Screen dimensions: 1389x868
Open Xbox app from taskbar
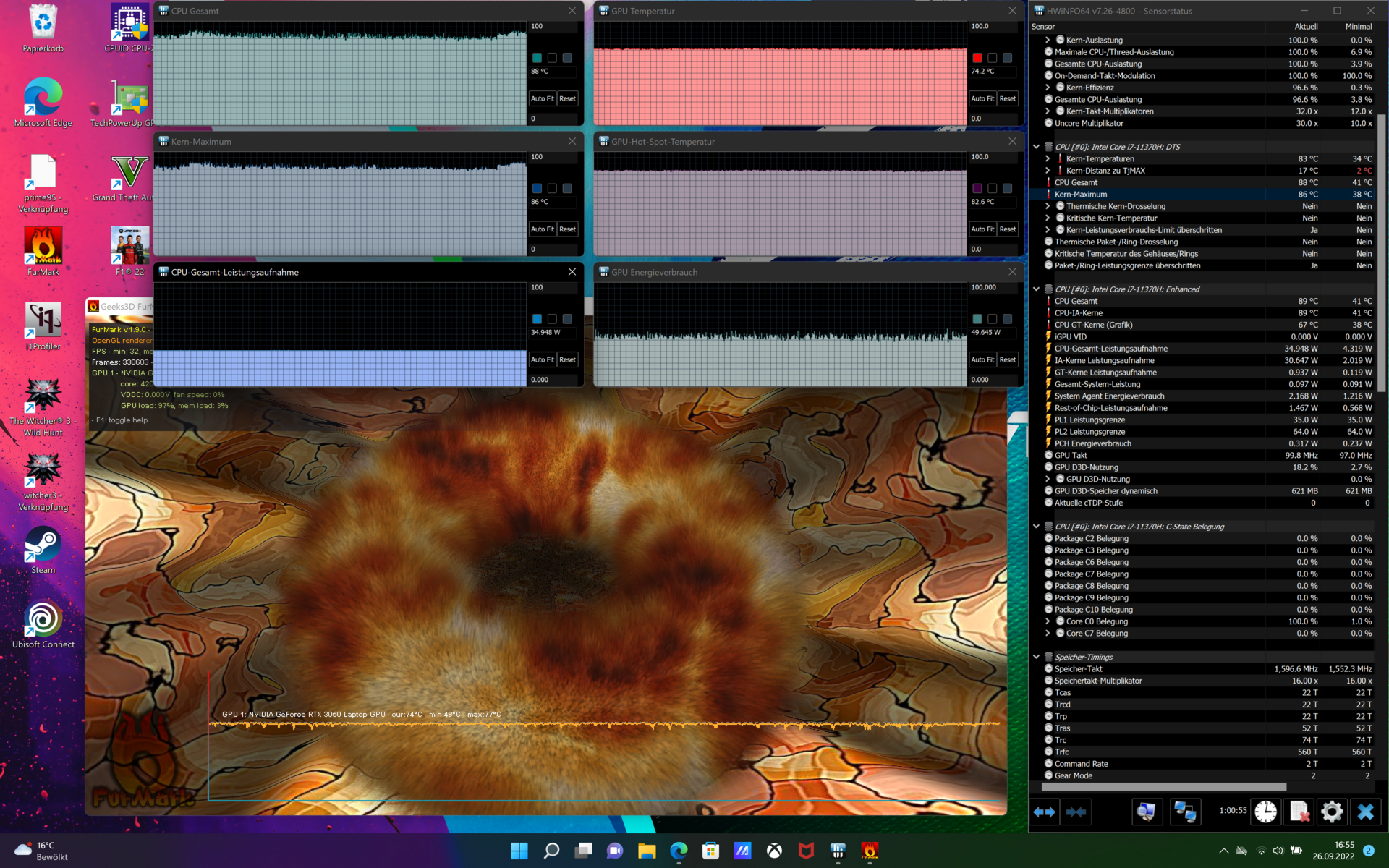(774, 851)
